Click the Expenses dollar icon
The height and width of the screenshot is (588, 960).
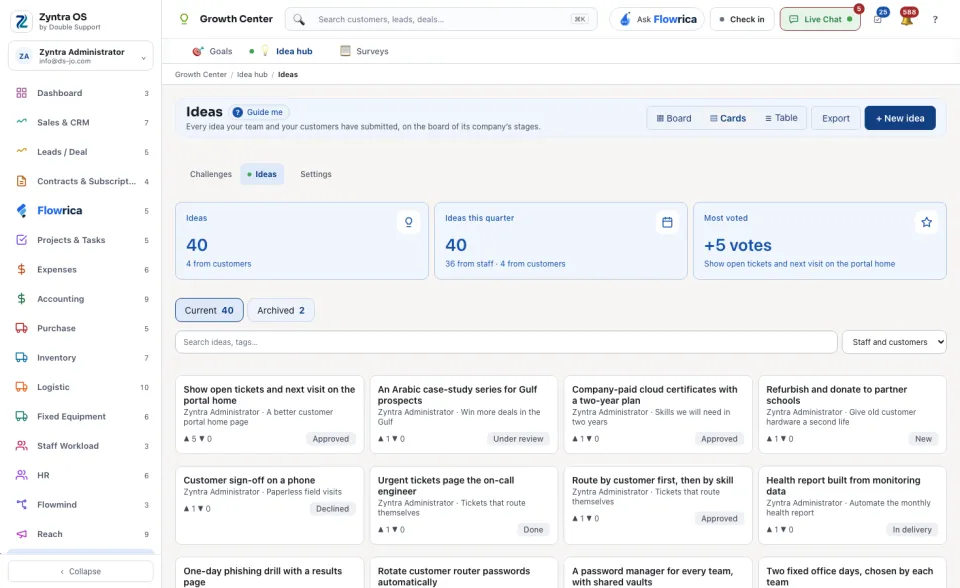coord(21,270)
